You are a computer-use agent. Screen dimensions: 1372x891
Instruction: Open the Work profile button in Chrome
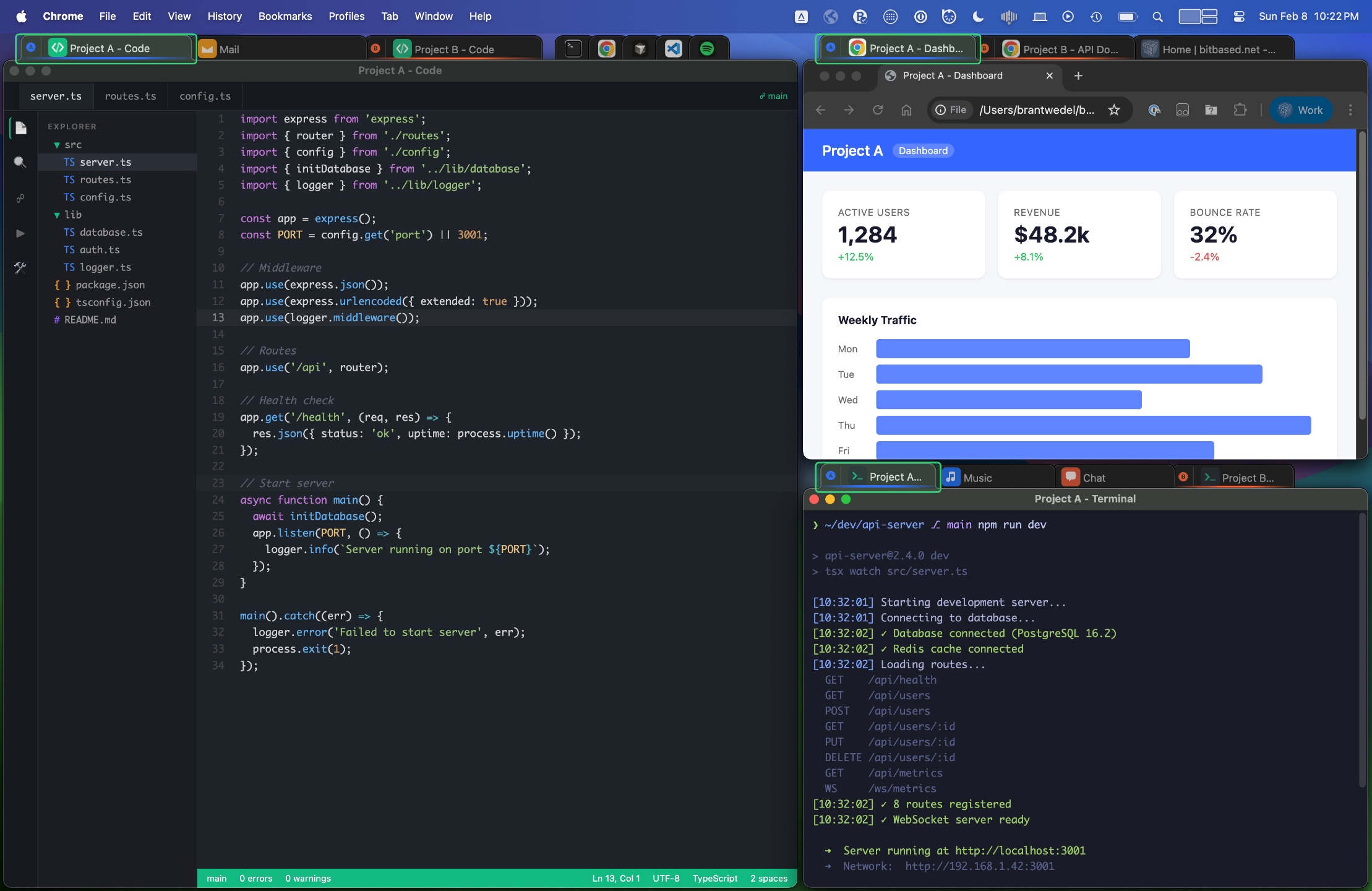click(1300, 110)
